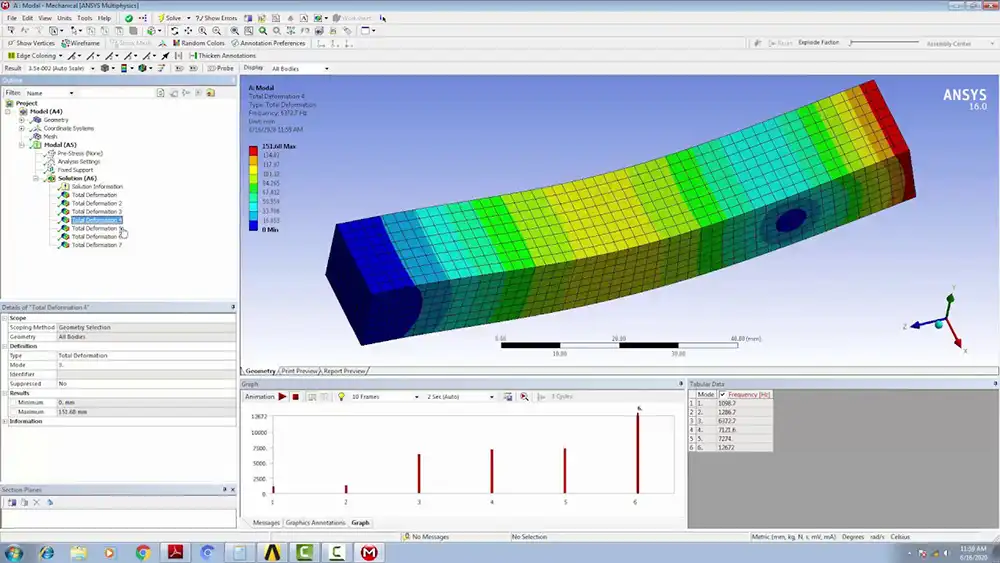This screenshot has height=563, width=1000.
Task: Open Annotation Preferences
Action: [268, 43]
